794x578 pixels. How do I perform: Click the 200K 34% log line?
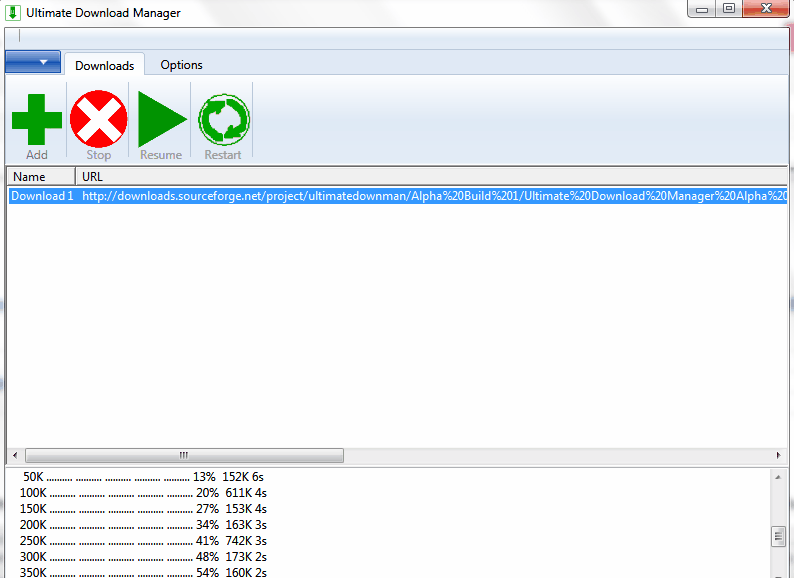[x=143, y=525]
